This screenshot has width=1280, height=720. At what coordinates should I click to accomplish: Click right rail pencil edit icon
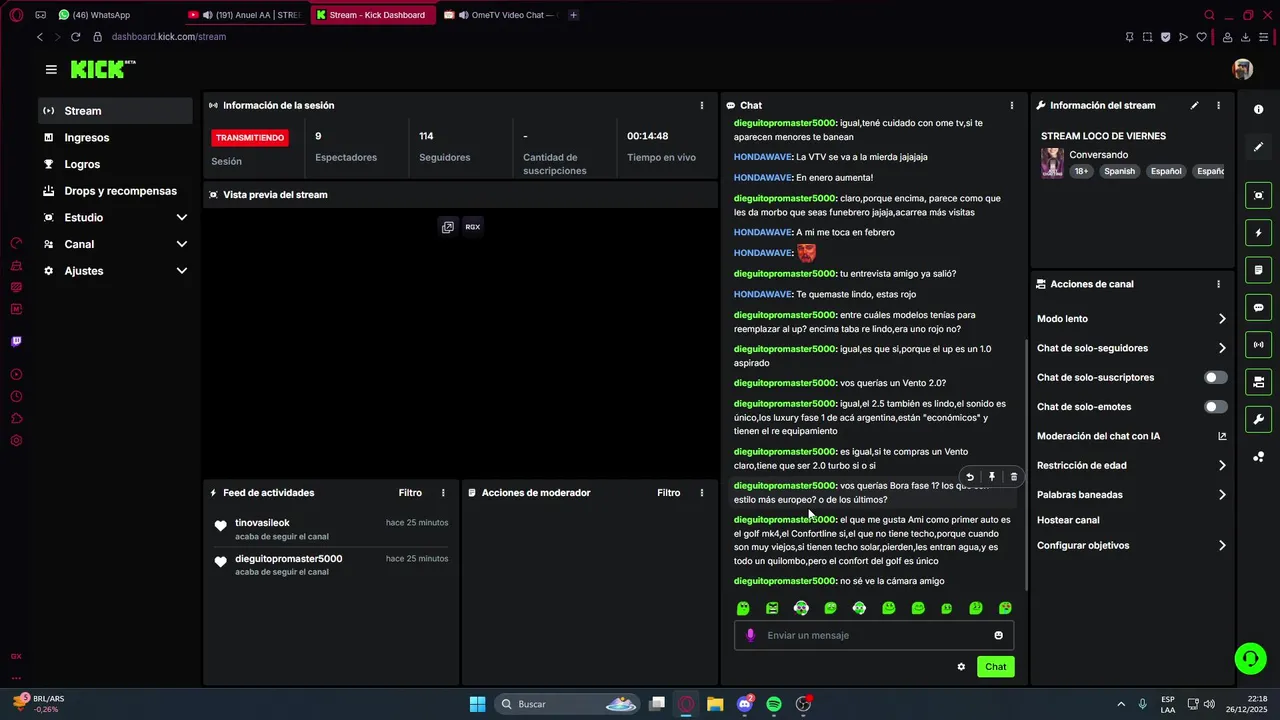[1259, 147]
